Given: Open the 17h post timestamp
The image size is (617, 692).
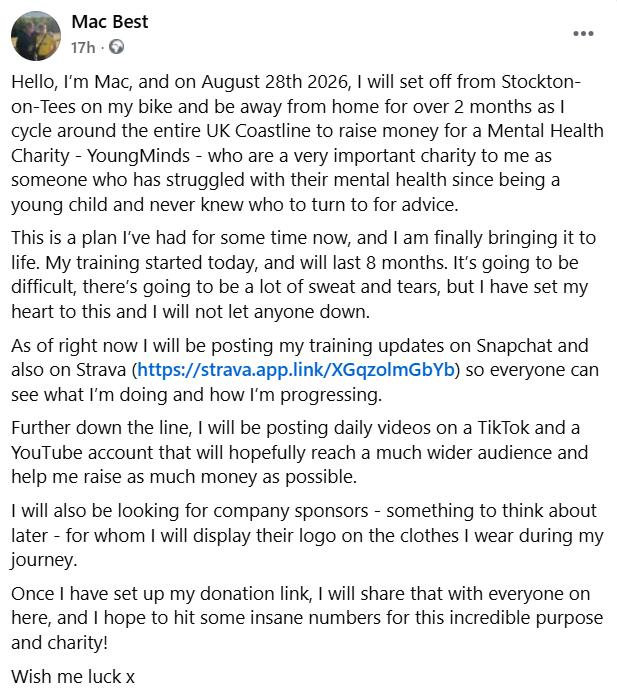Looking at the screenshot, I should click(x=84, y=47).
